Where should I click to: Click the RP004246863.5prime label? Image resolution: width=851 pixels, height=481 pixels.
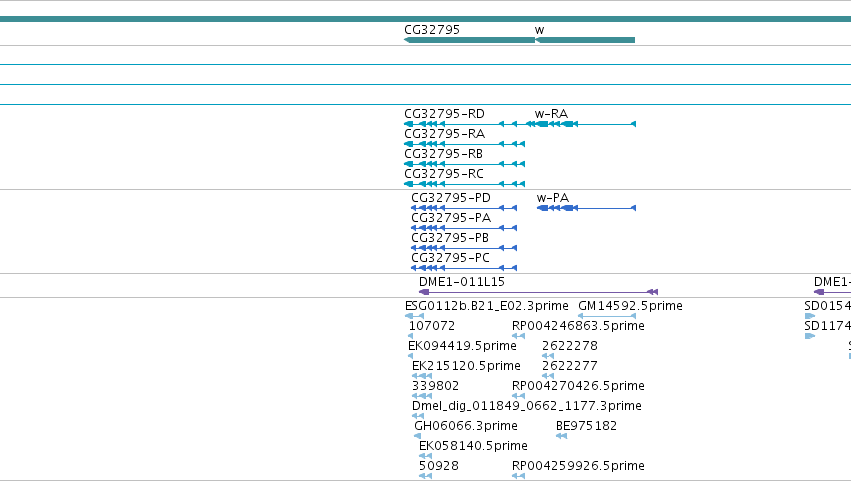click(x=578, y=326)
